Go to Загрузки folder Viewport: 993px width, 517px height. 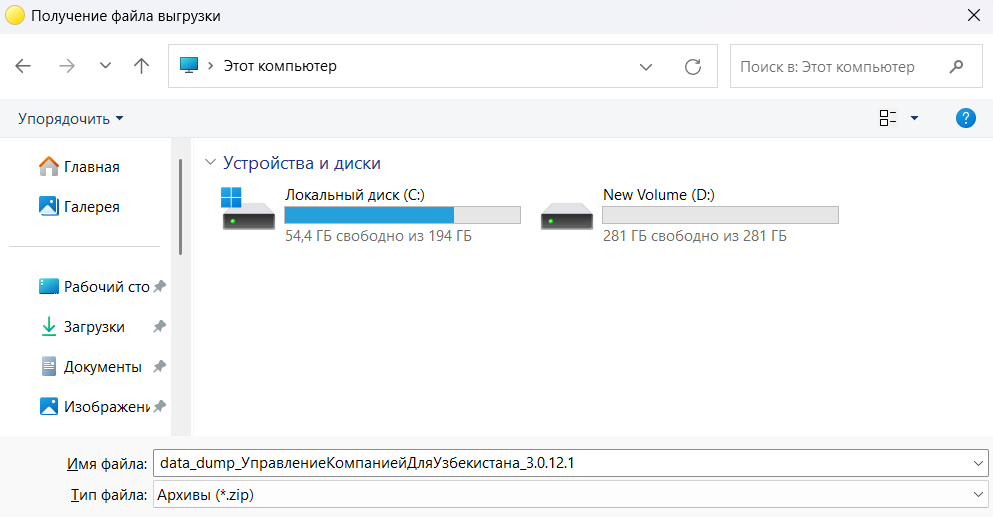coord(94,327)
